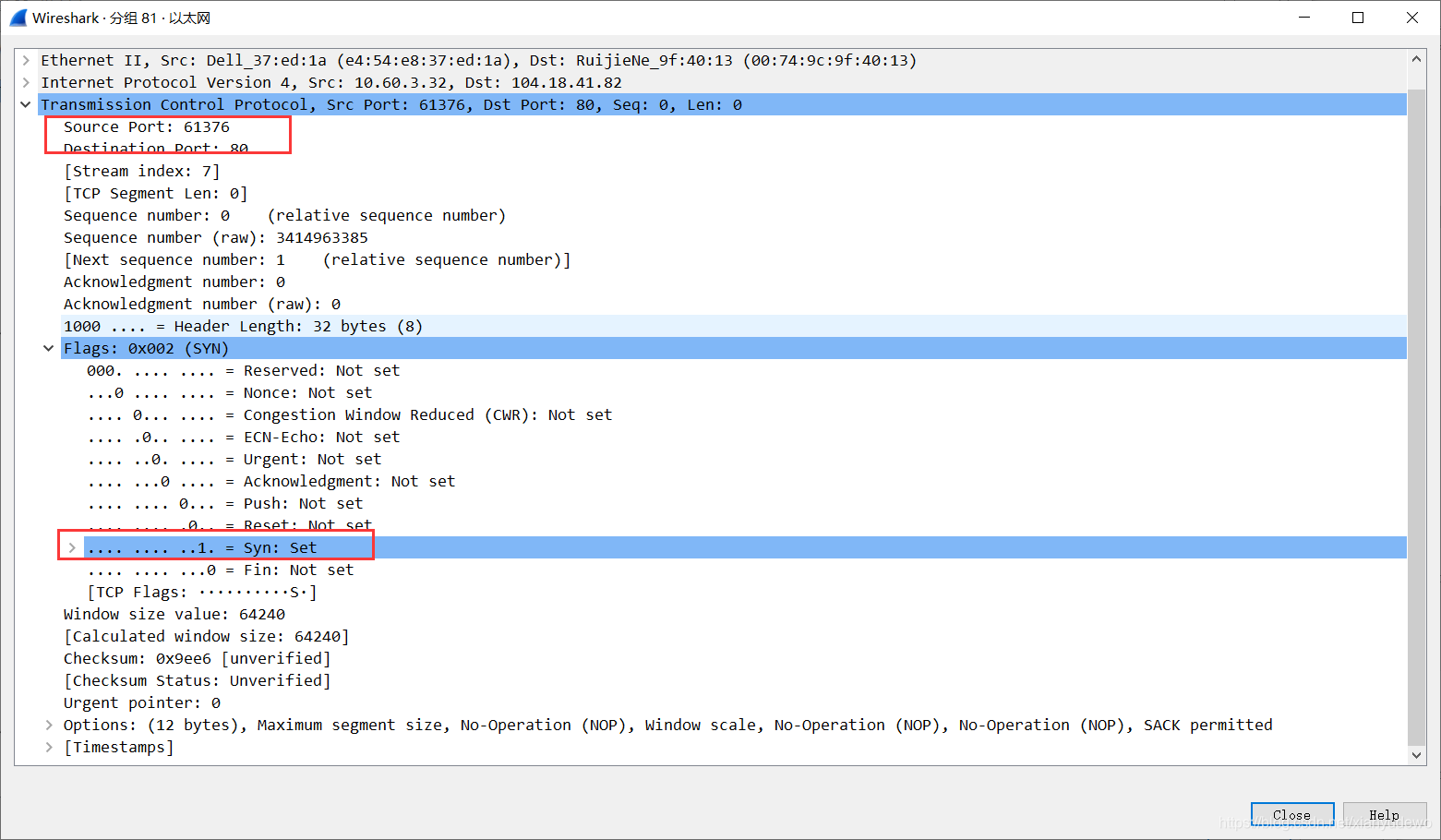1441x840 pixels.
Task: Click the Wireshark shark fin title icon
Action: pos(18,18)
